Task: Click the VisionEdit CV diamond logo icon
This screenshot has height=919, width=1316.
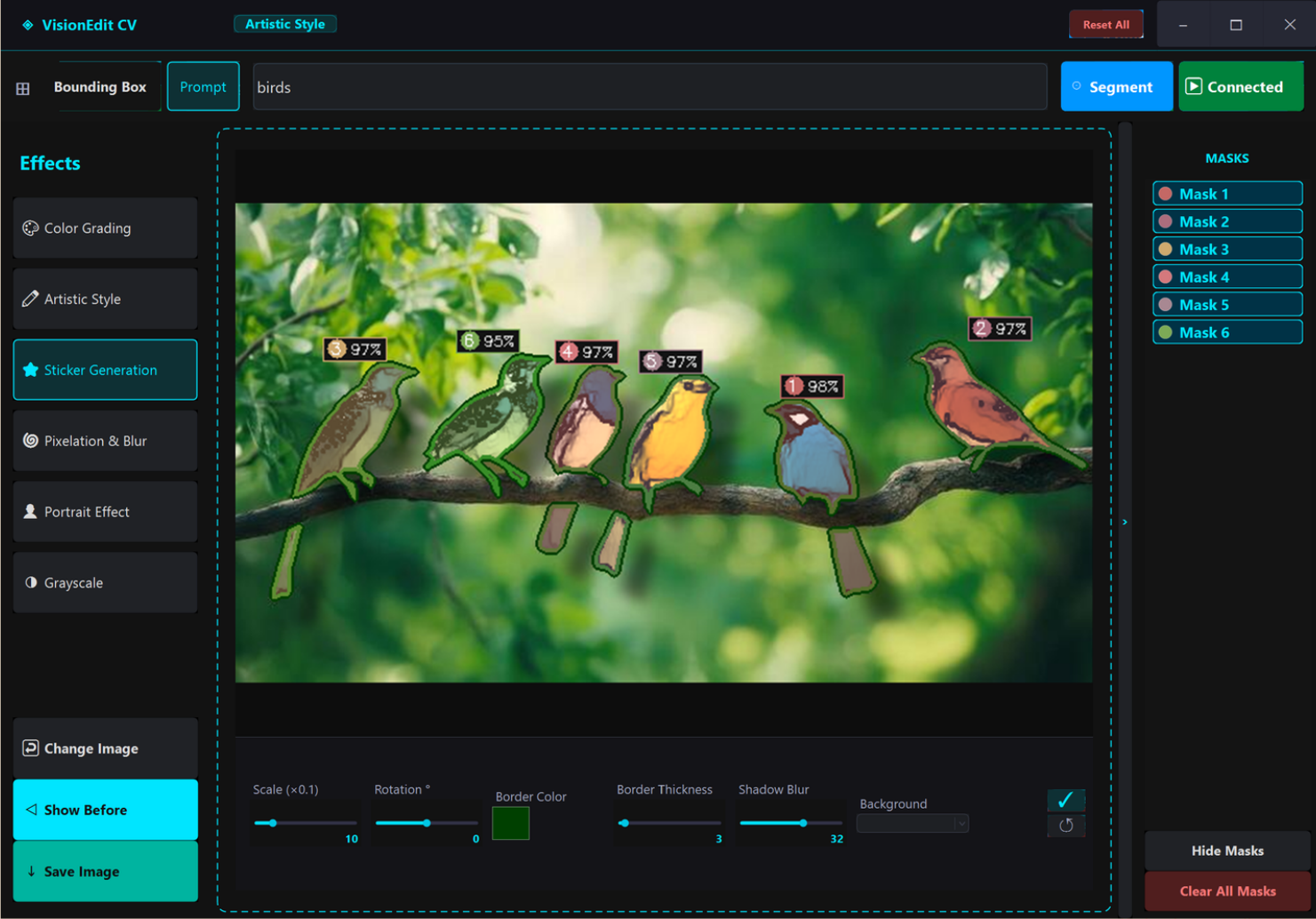Action: [28, 25]
